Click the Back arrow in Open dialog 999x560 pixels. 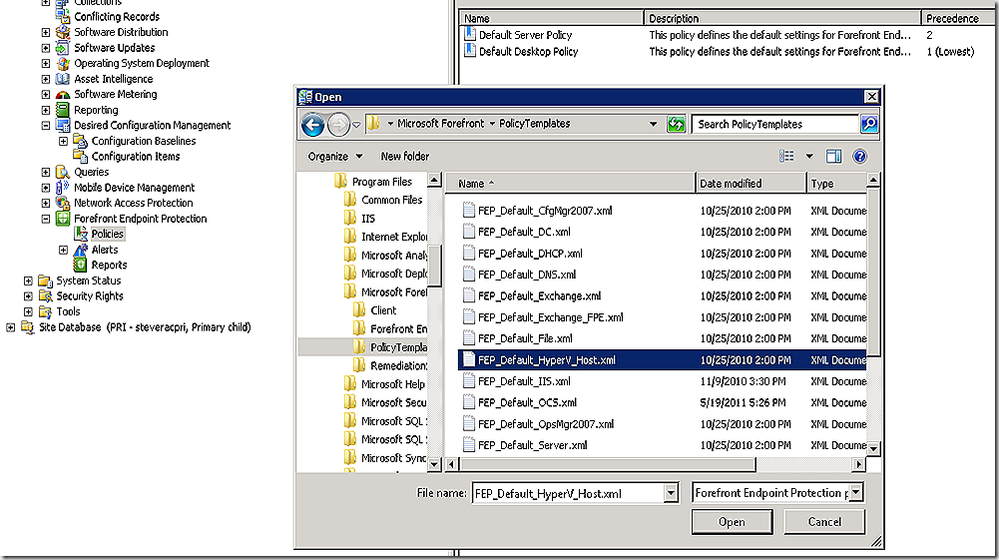click(x=313, y=124)
